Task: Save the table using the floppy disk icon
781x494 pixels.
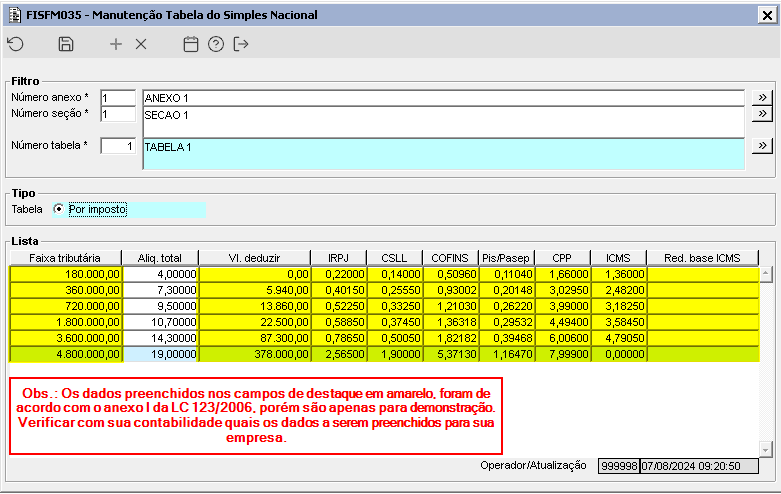Action: tap(66, 44)
